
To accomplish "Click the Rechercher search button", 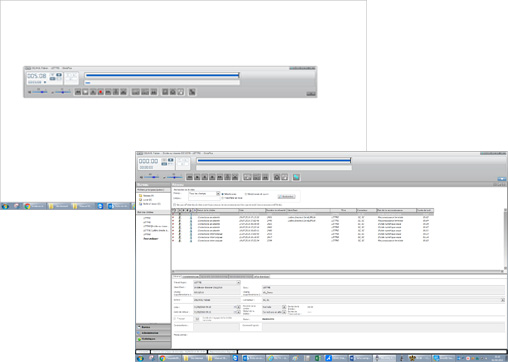I will pos(286,197).
